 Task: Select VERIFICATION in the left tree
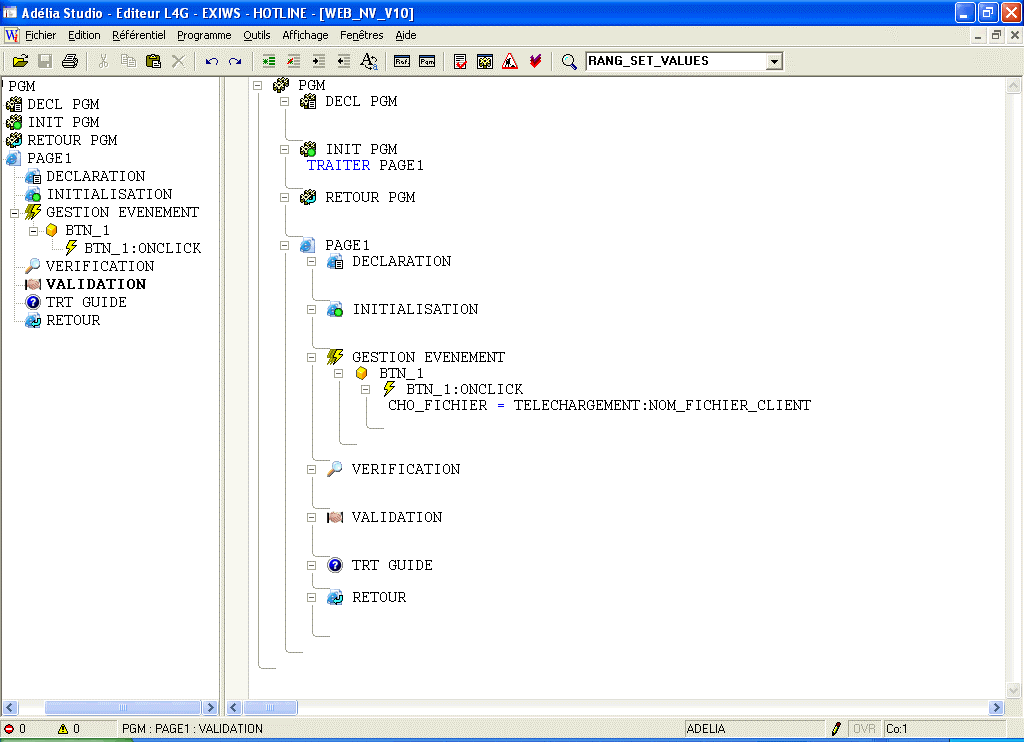(99, 266)
